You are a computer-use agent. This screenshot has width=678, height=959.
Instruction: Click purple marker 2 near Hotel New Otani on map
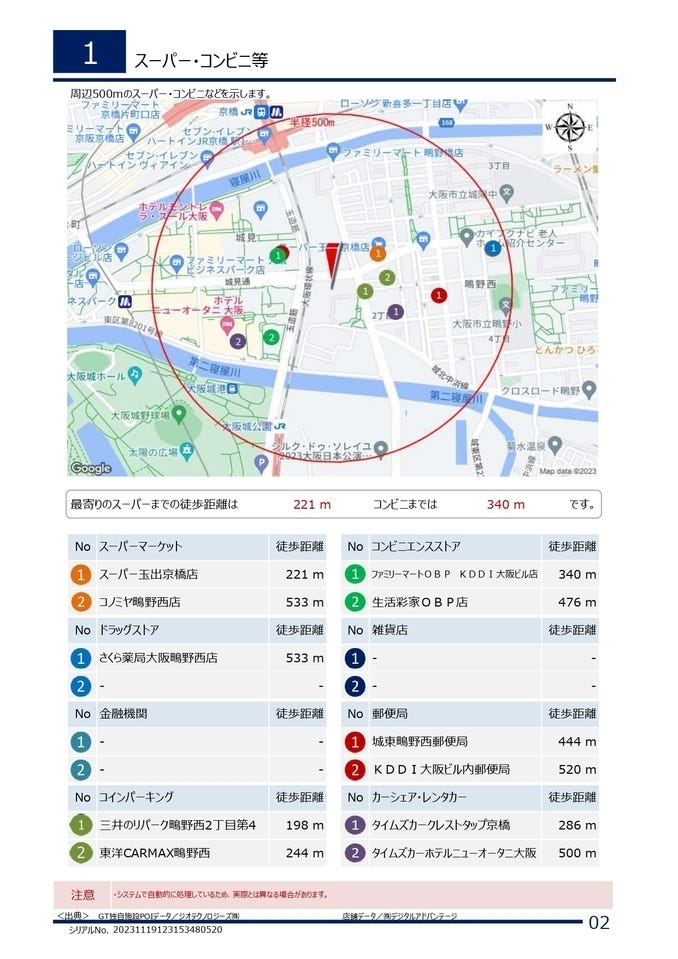coord(238,341)
